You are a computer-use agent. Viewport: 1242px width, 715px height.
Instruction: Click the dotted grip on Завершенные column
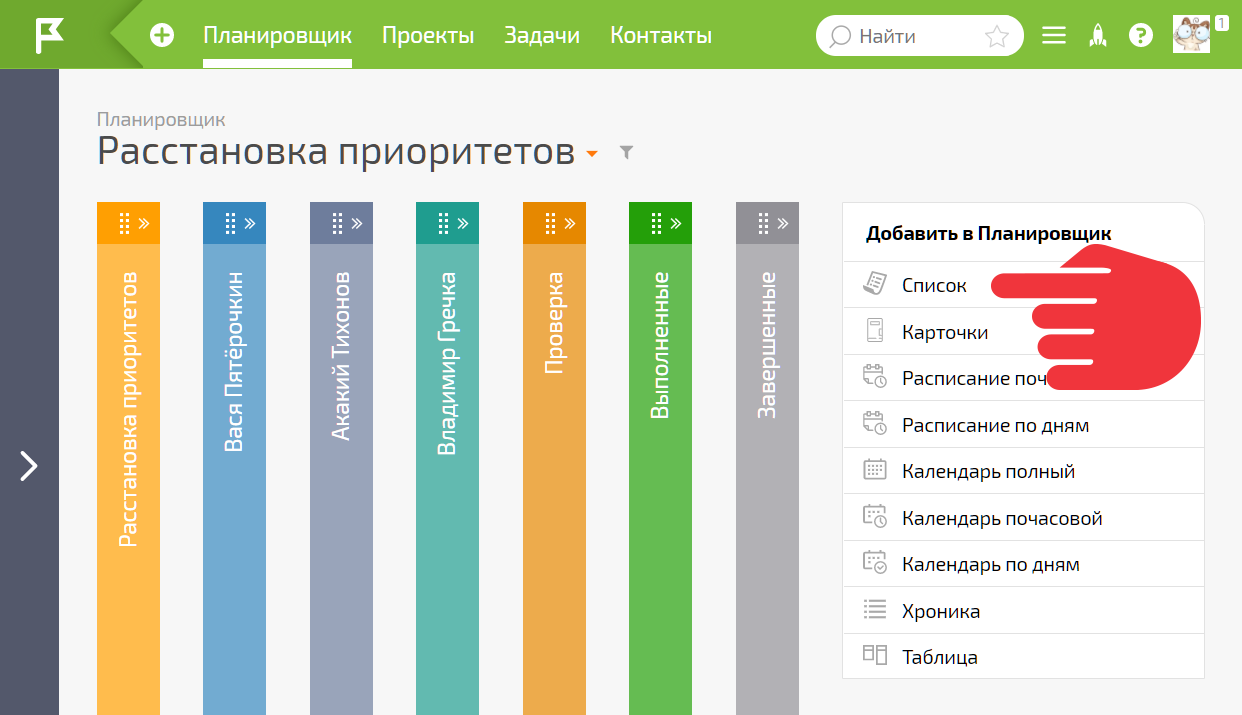click(x=763, y=223)
